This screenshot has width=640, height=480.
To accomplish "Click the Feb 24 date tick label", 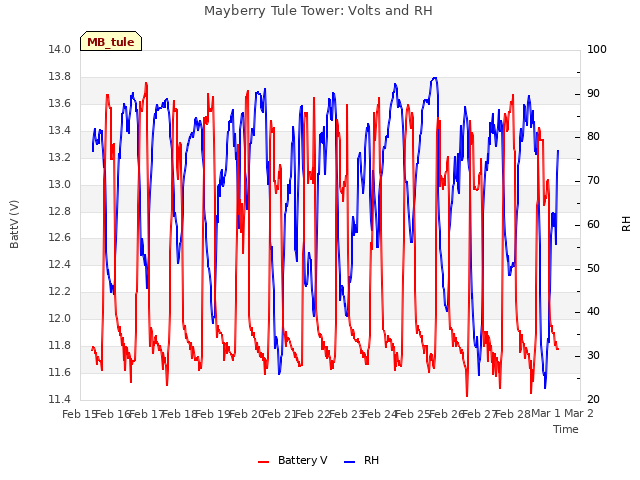I will pos(380,414).
